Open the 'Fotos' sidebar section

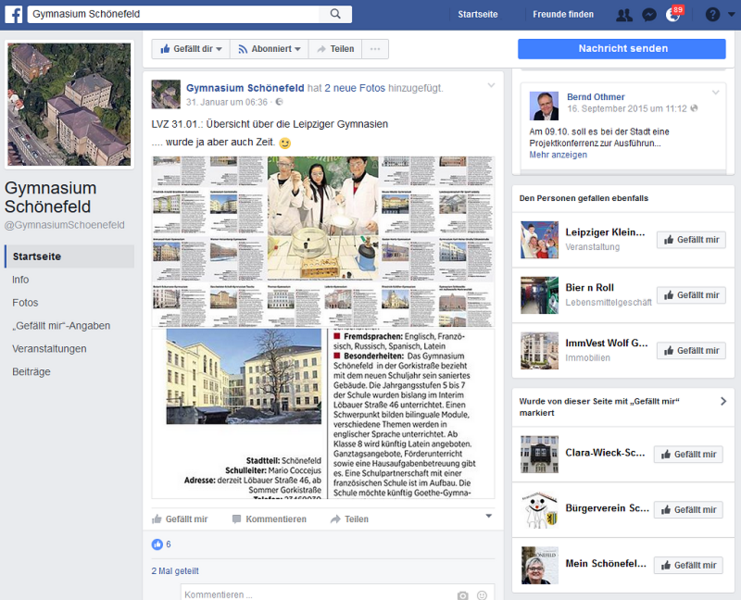click(25, 303)
